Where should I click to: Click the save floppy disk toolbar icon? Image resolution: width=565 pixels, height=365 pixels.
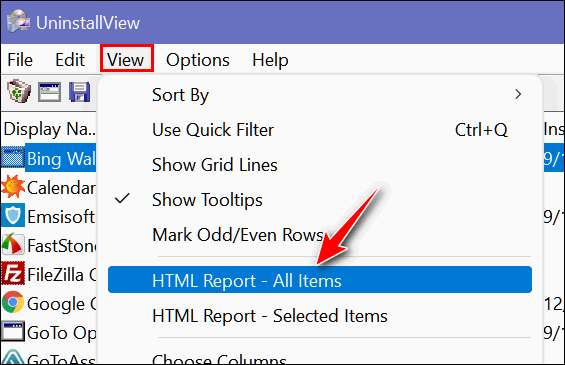pos(80,92)
